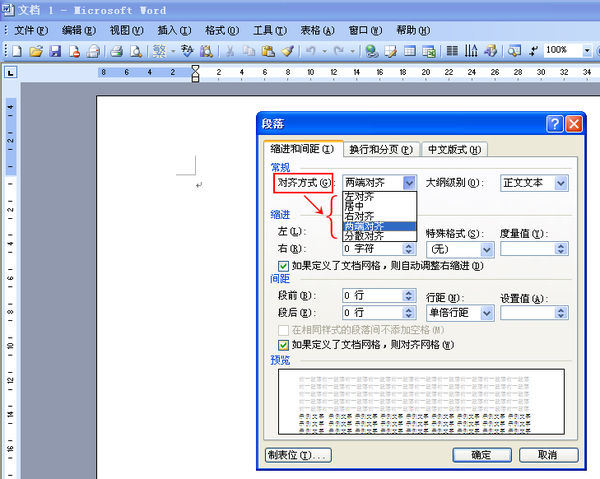Show the Drawing toolbar icon
600x479 pixels.
[x=490, y=51]
